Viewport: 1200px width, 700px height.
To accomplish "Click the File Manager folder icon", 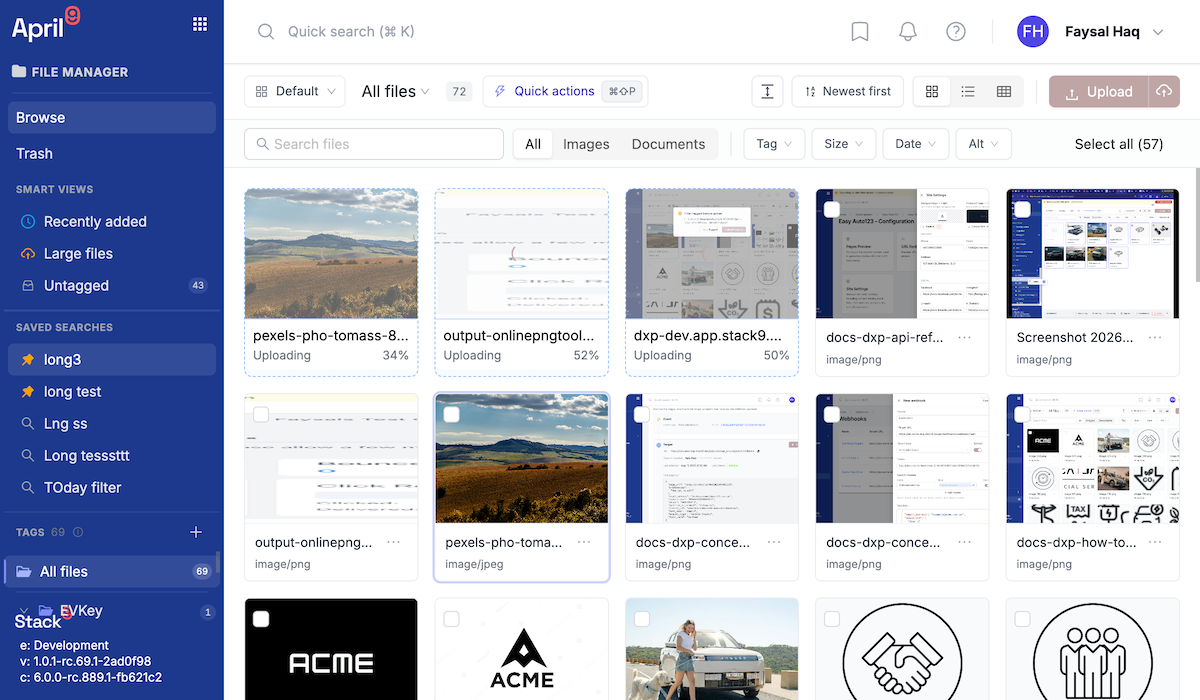I will [x=19, y=72].
